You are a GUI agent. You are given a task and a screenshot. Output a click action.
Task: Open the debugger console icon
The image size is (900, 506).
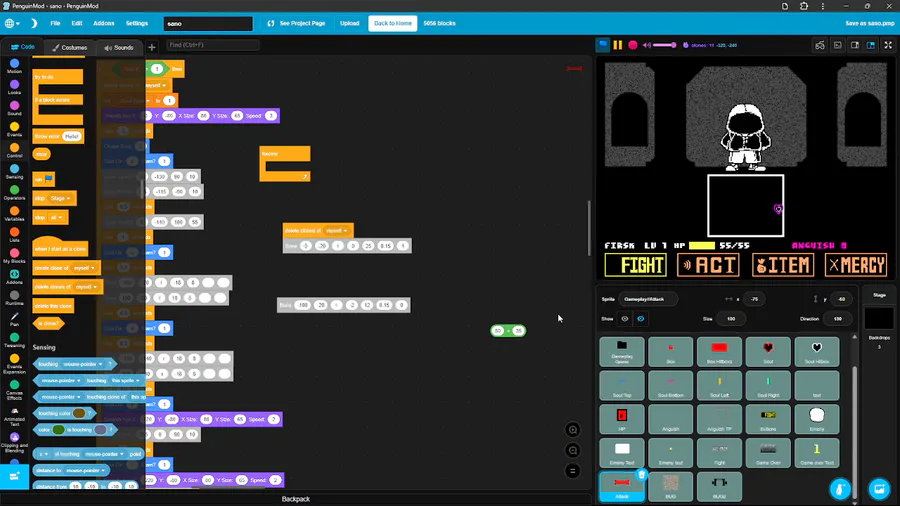(x=837, y=45)
